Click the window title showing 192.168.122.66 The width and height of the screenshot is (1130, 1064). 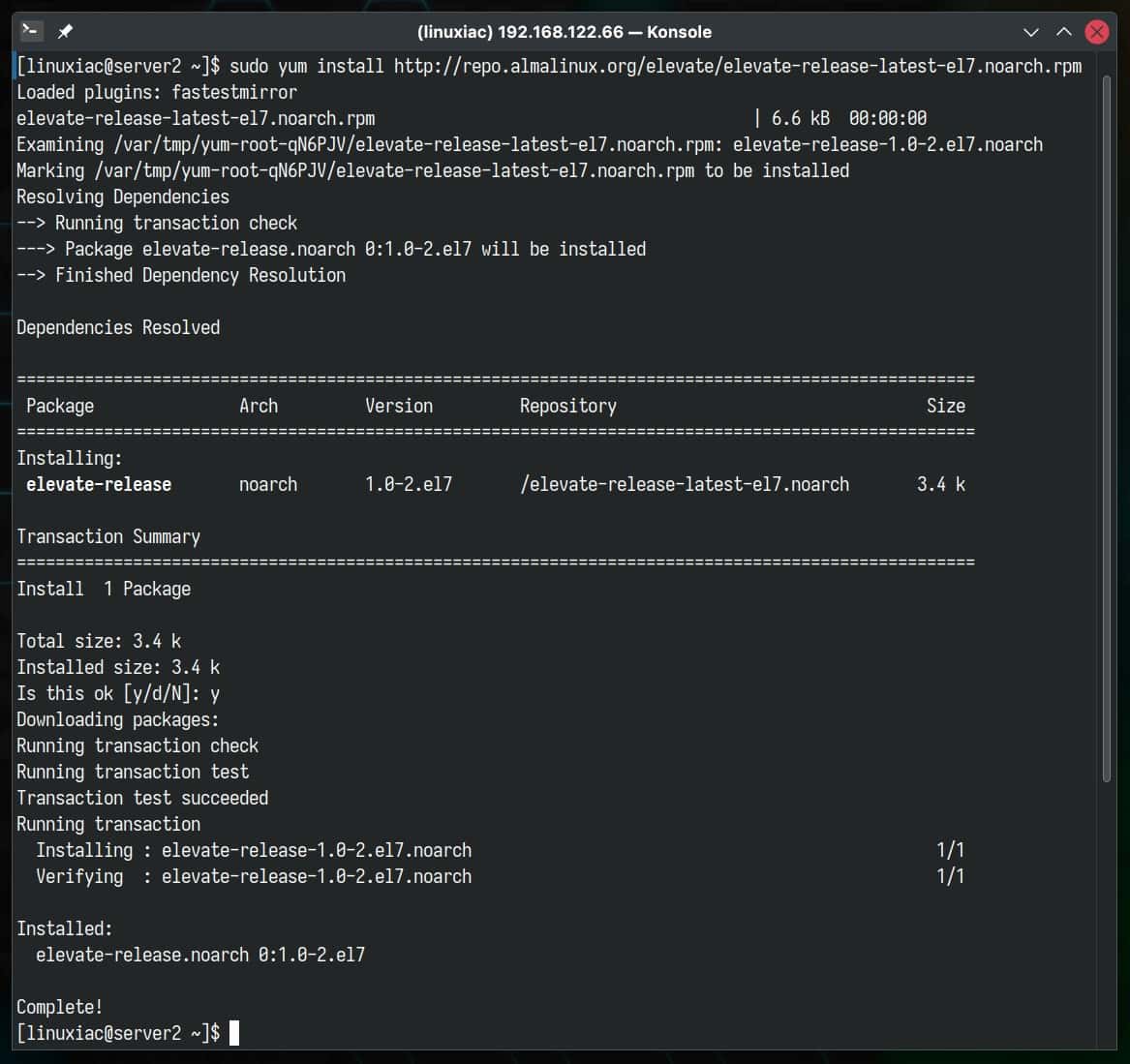click(563, 30)
